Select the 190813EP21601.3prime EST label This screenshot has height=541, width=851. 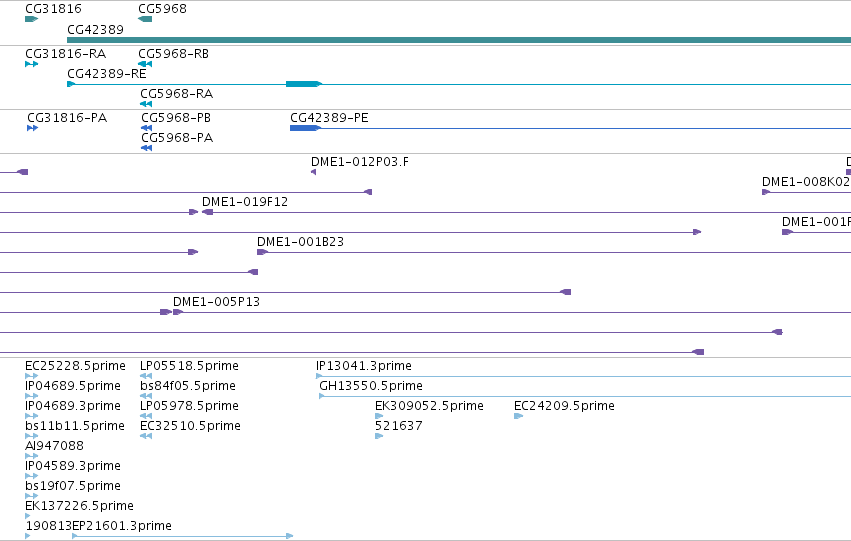coord(98,525)
